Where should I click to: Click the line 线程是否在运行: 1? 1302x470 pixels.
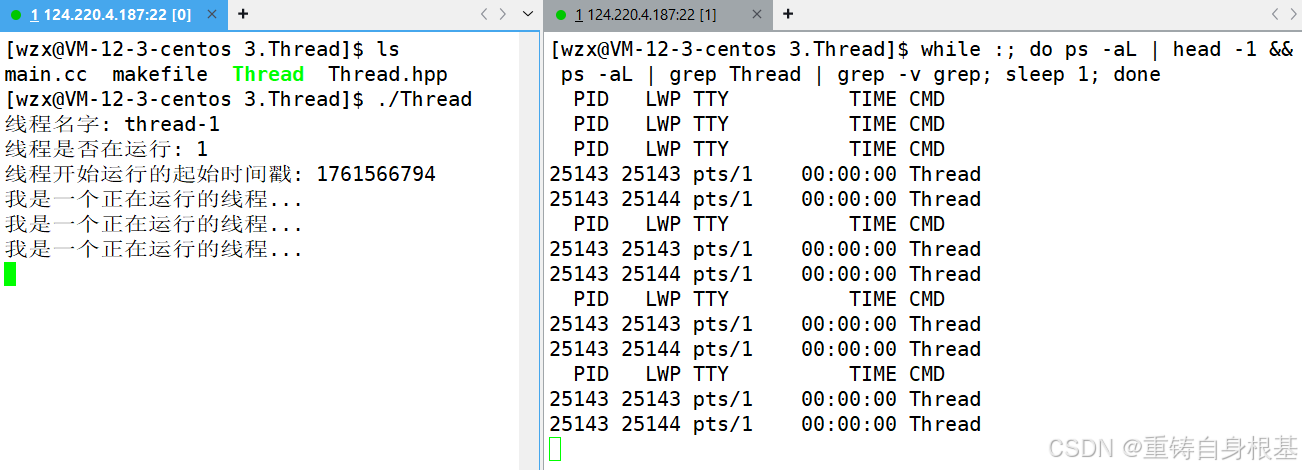click(x=106, y=149)
